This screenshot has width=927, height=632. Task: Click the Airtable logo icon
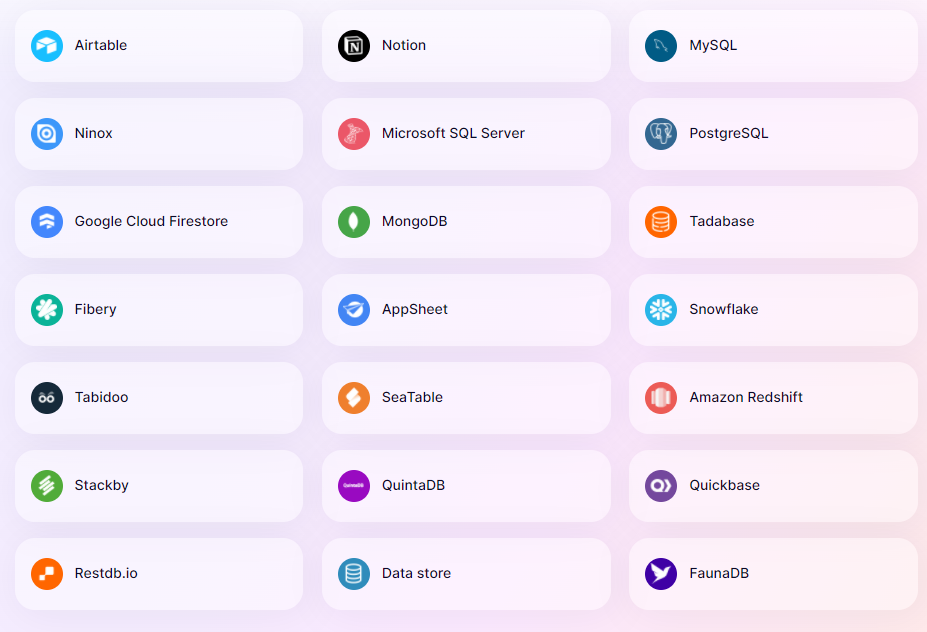point(47,46)
